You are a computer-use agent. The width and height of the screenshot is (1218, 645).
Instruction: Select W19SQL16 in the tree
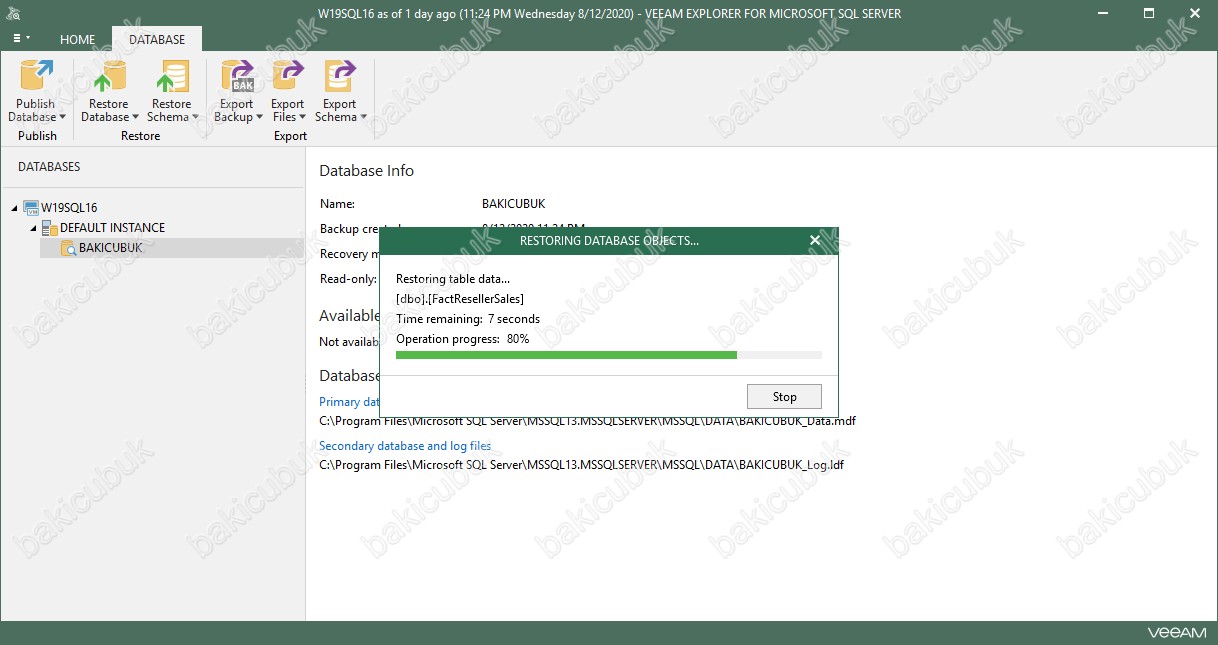[x=69, y=208]
